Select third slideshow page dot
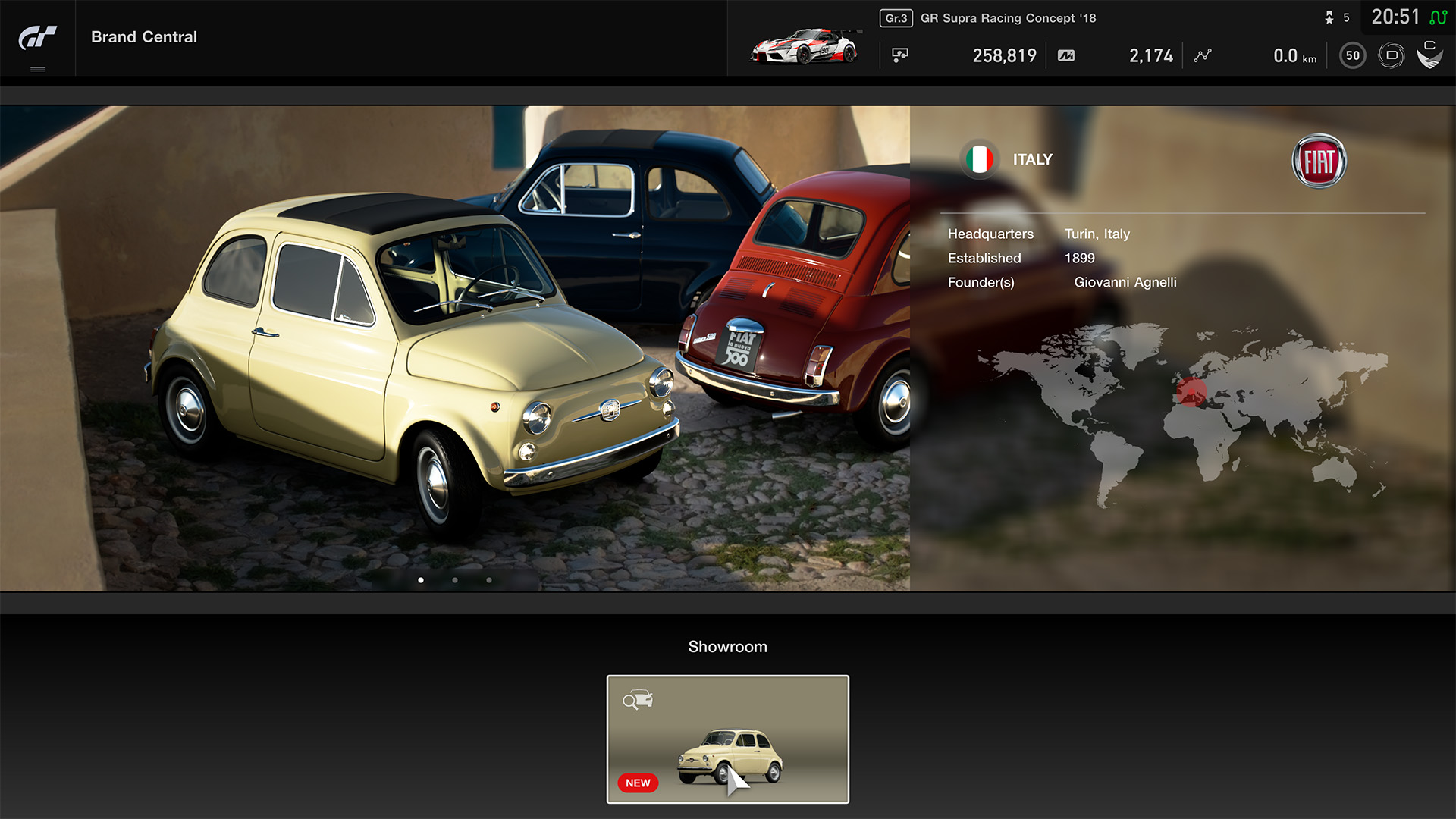Screen dimensions: 1456x819 (489, 580)
